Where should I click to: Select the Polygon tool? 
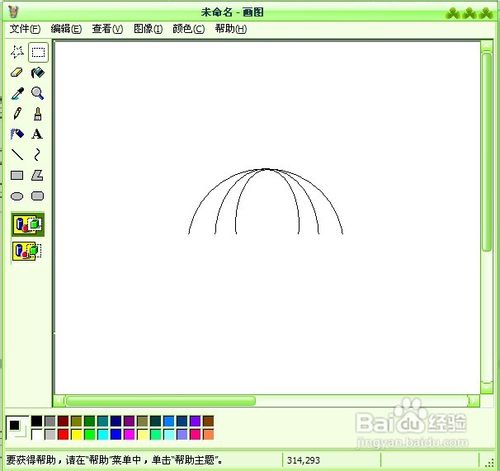coord(37,175)
